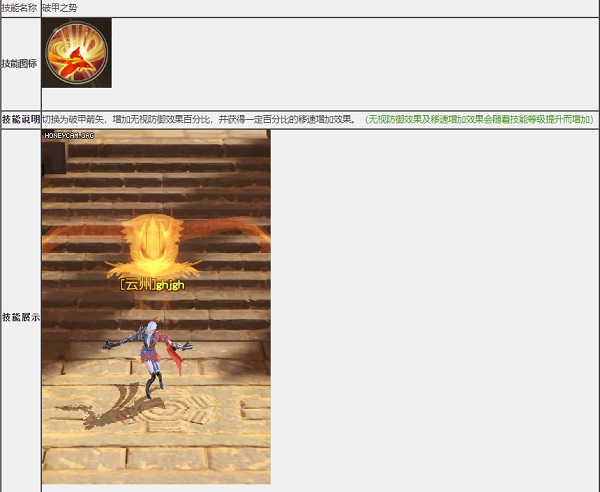Screen dimensions: 600x492
Task: Click the 技能说明 row label
Action: click(x=21, y=119)
